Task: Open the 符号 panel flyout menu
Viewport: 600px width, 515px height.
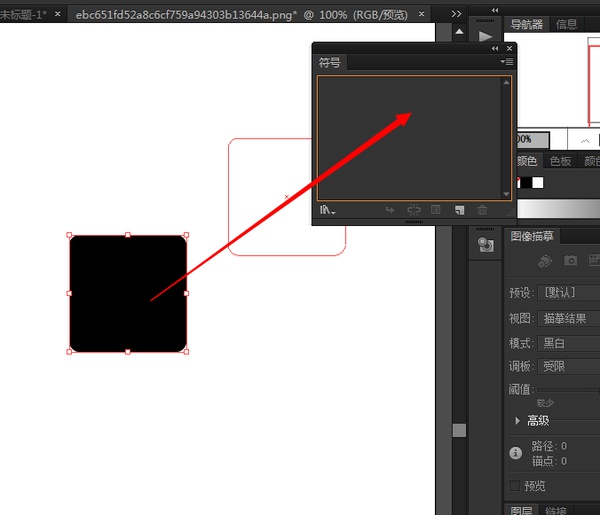Action: 507,62
